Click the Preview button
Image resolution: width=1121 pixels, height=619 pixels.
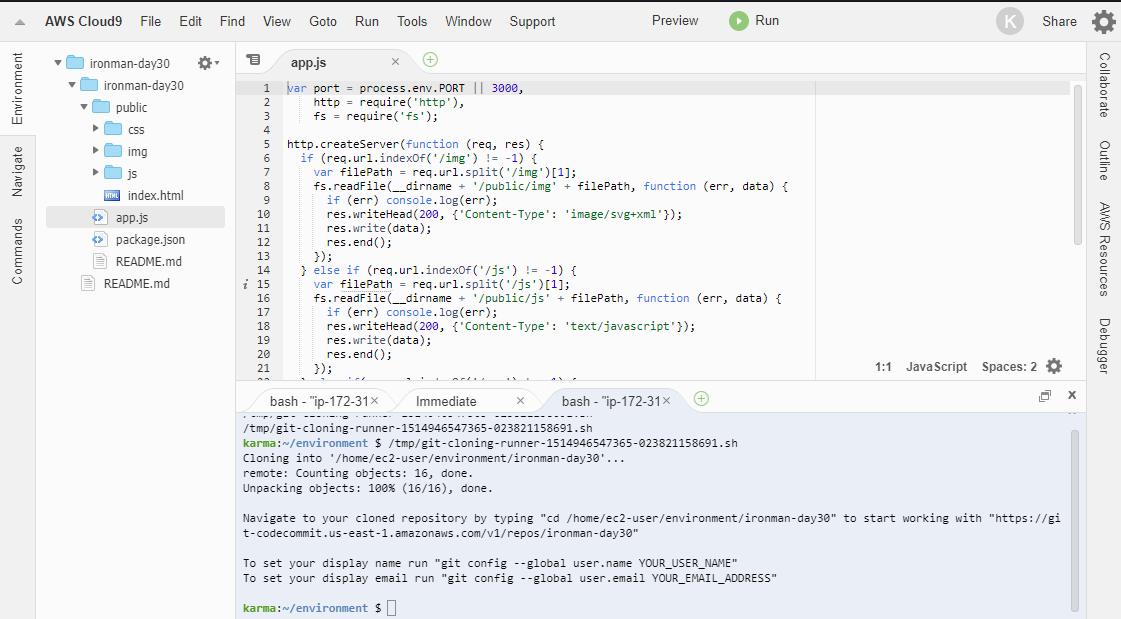pos(675,21)
